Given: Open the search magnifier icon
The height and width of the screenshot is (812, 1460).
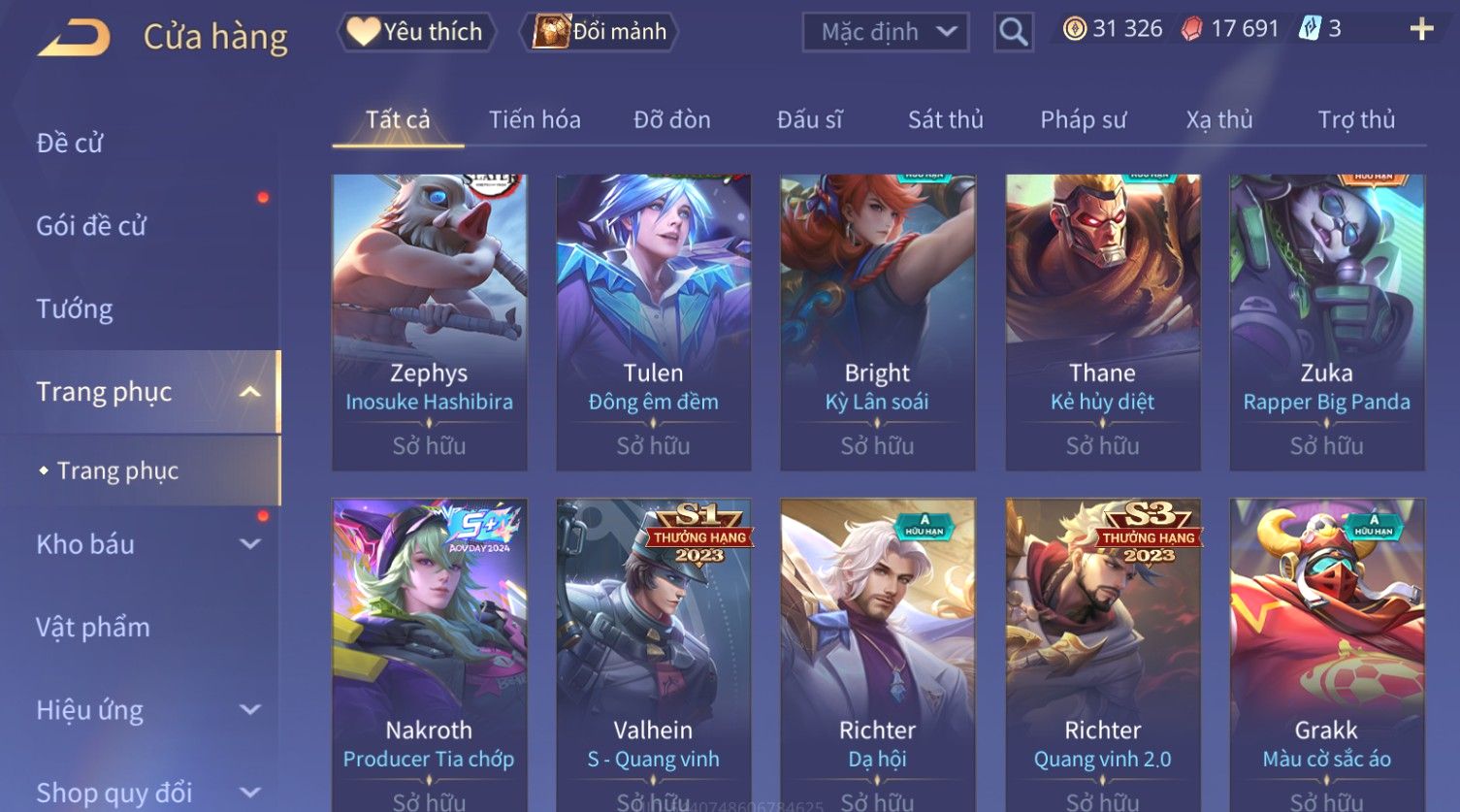Looking at the screenshot, I should [1013, 32].
